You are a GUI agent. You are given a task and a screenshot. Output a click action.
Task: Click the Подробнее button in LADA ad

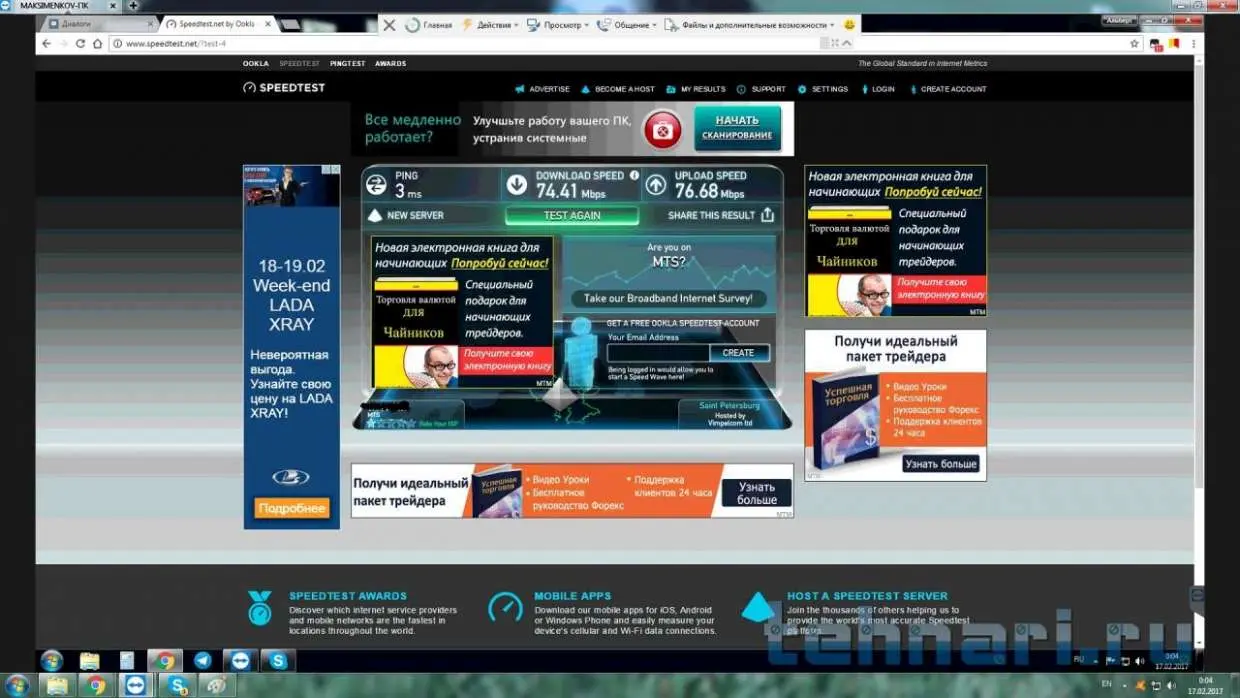coord(292,508)
